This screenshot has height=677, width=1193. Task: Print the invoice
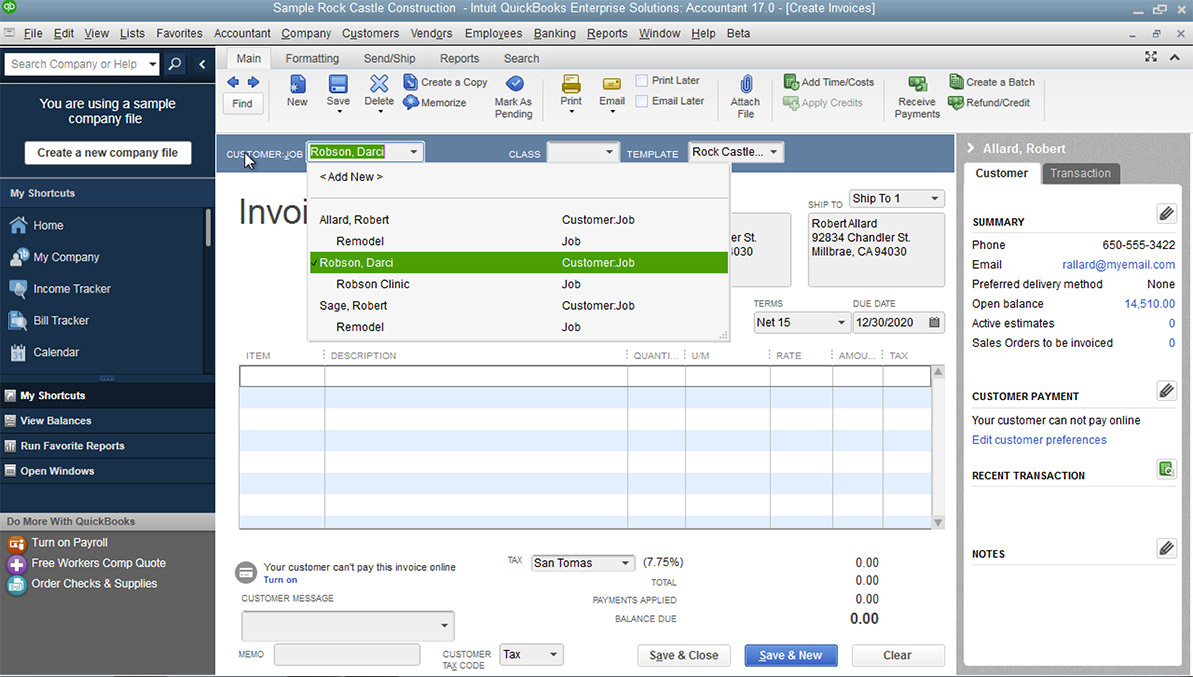pyautogui.click(x=571, y=93)
